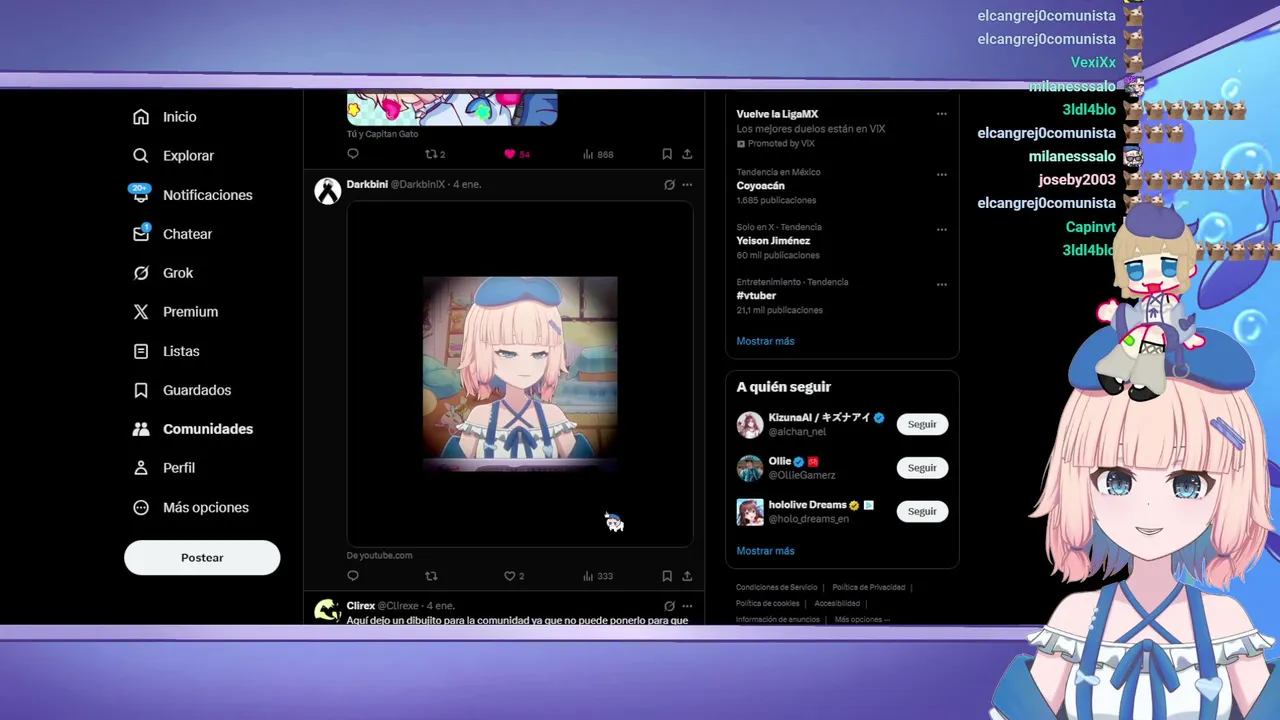The width and height of the screenshot is (1280, 720).
Task: Open more options for Yeison Jiménez trend
Action: [x=941, y=230]
